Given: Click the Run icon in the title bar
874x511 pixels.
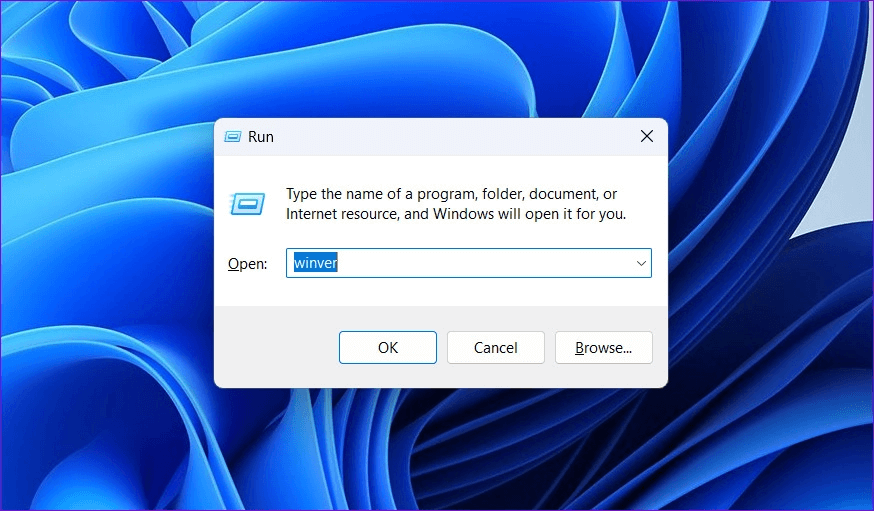Looking at the screenshot, I should pos(232,137).
